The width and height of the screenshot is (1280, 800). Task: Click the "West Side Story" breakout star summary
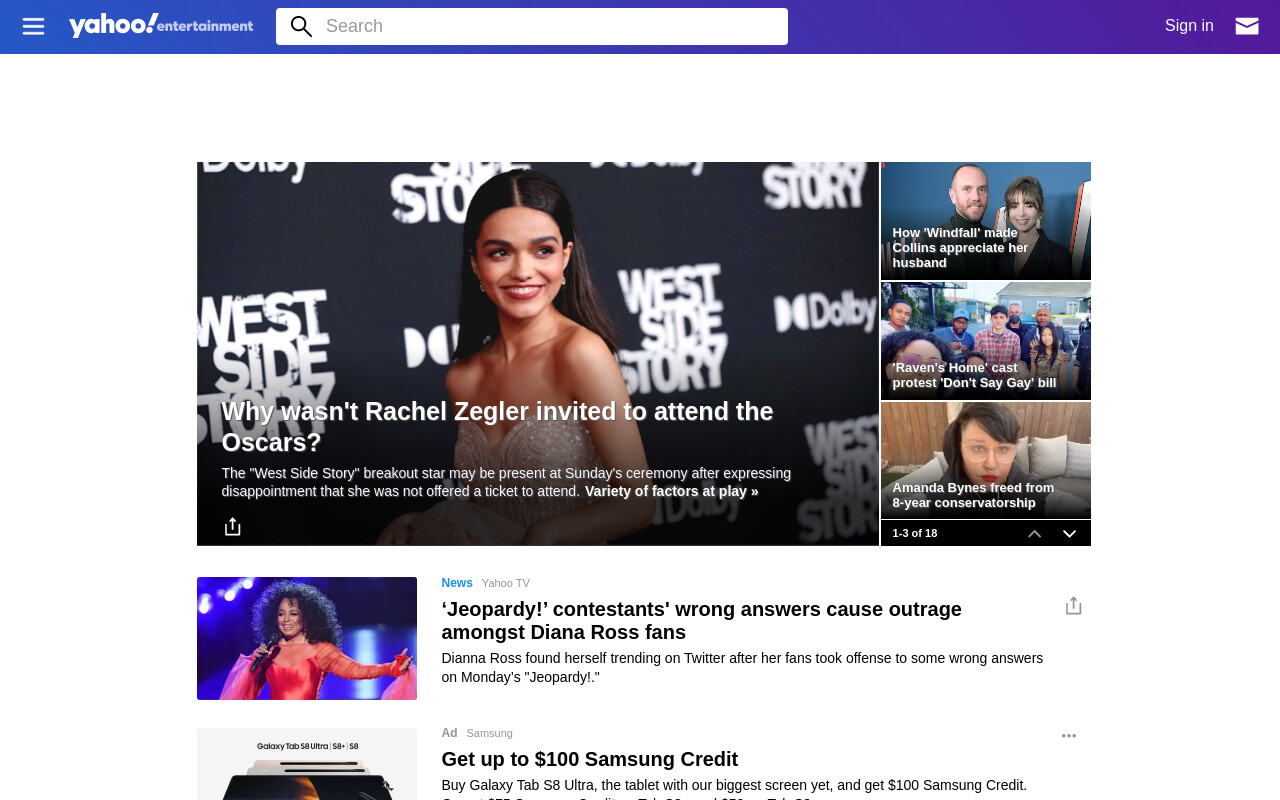click(506, 482)
